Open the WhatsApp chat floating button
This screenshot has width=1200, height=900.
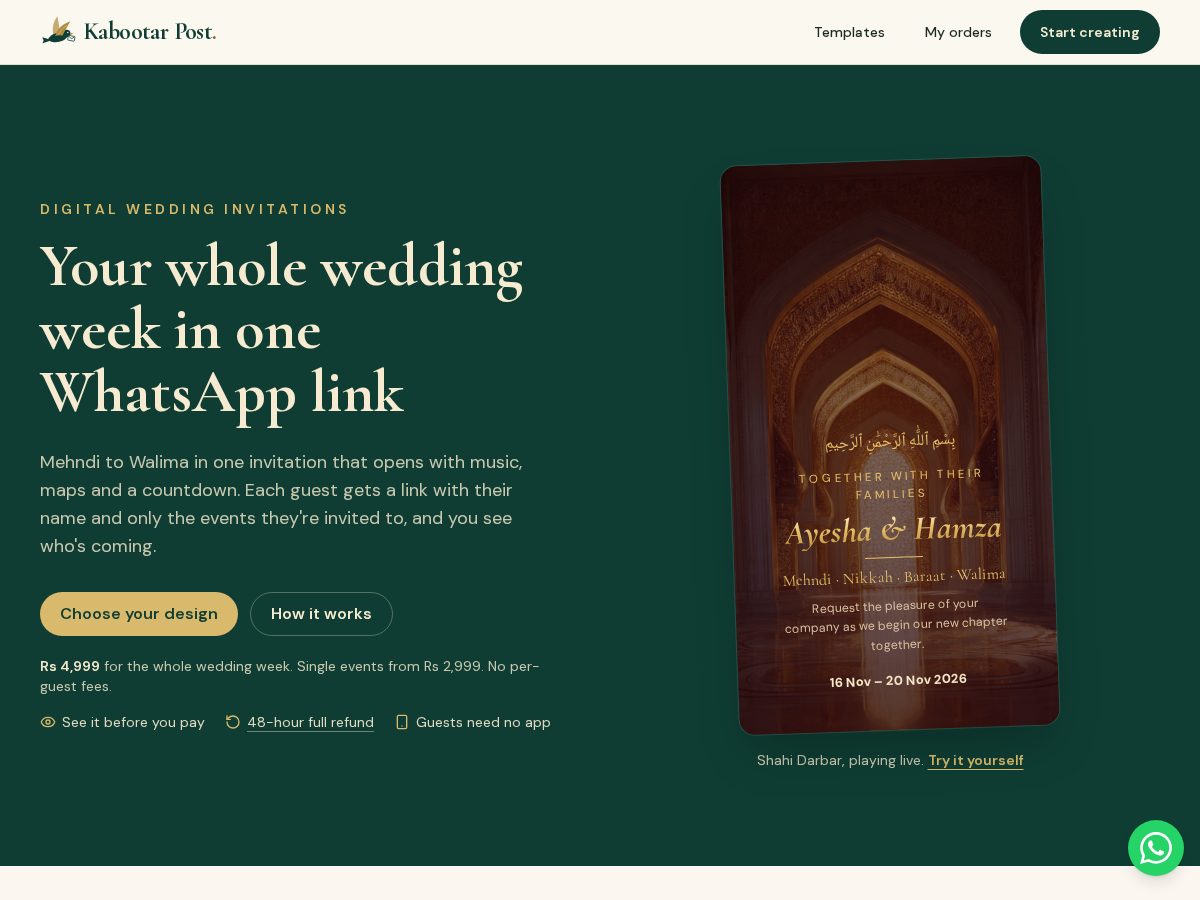1156,848
